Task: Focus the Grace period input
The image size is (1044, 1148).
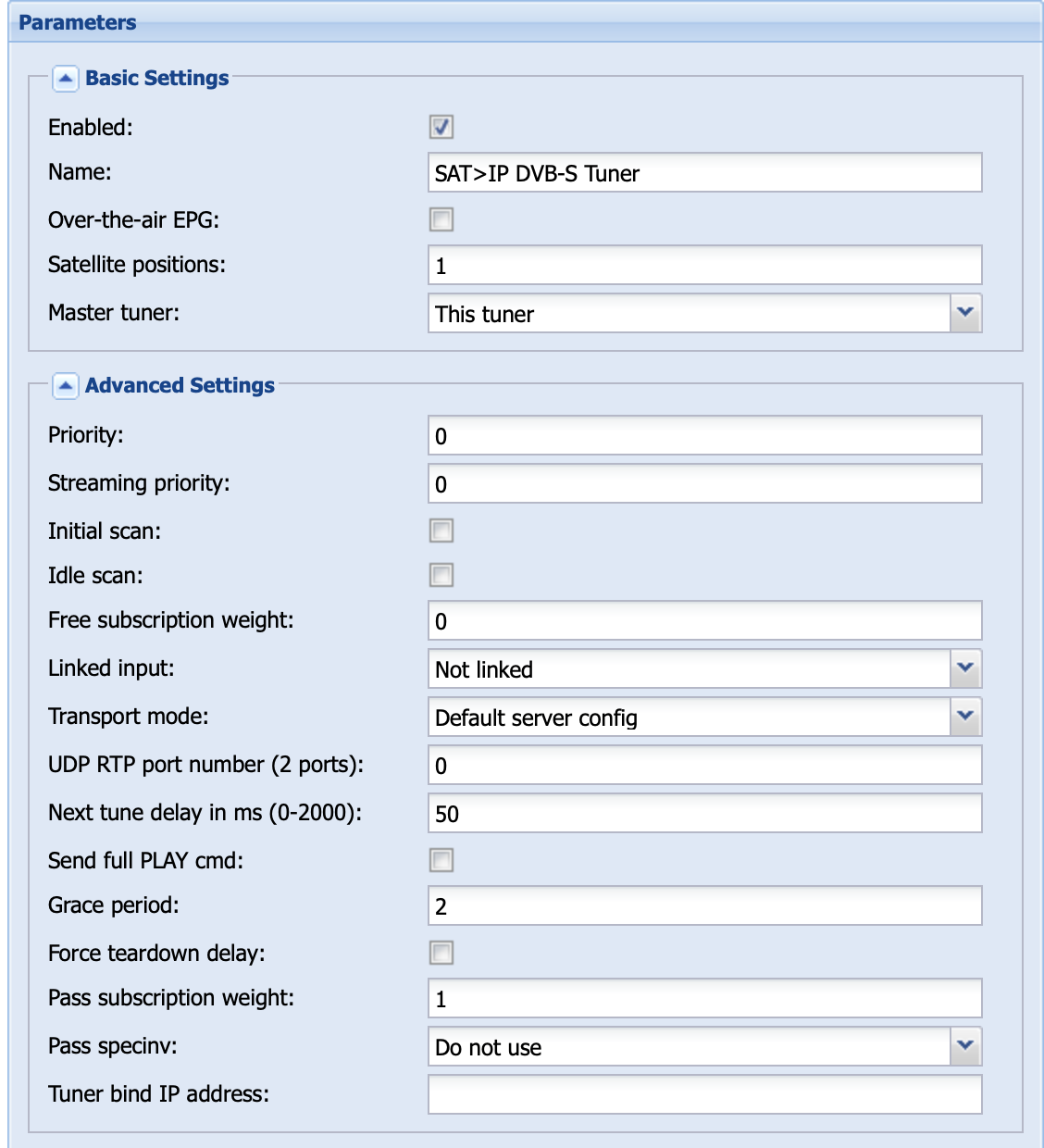Action: point(704,905)
